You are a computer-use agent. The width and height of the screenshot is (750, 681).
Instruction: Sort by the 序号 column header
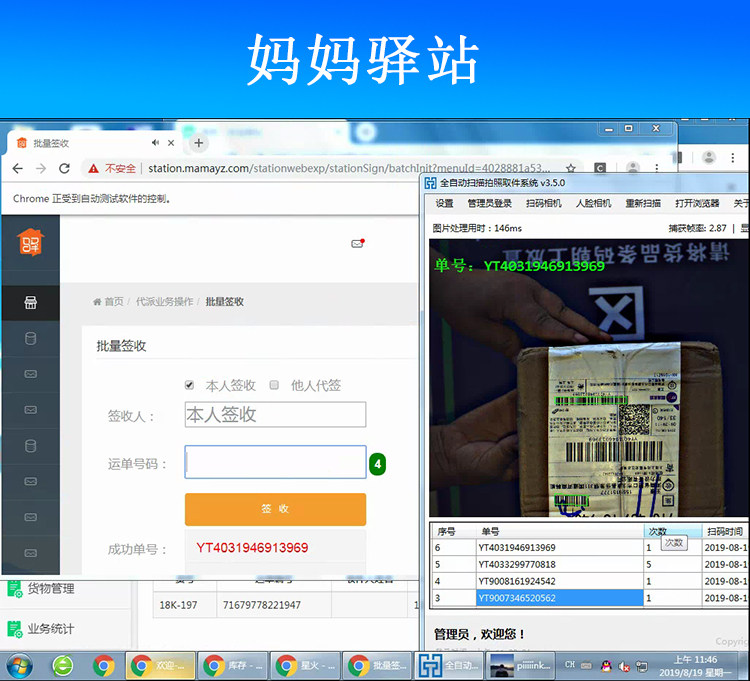tap(453, 531)
